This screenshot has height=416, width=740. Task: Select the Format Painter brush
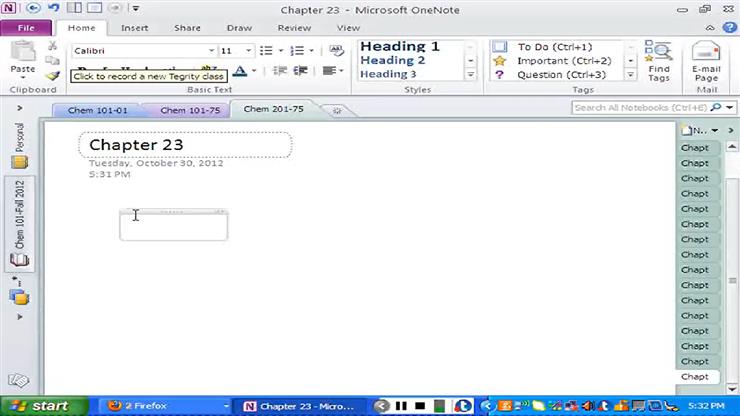52,76
